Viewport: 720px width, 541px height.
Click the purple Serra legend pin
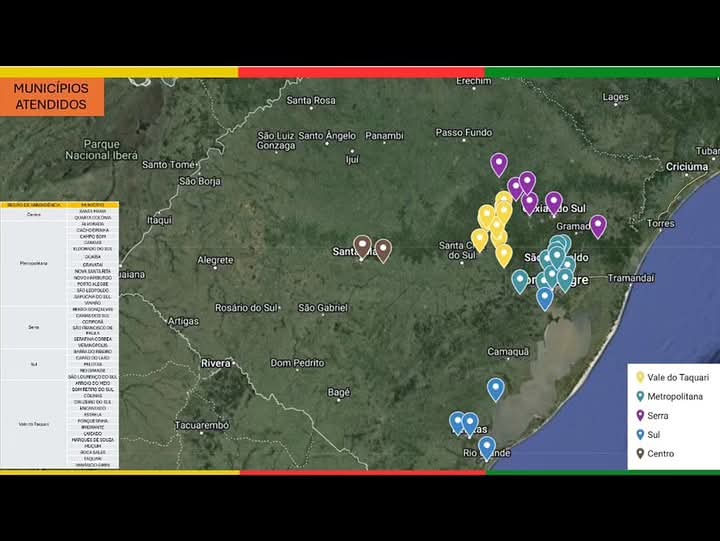(639, 415)
